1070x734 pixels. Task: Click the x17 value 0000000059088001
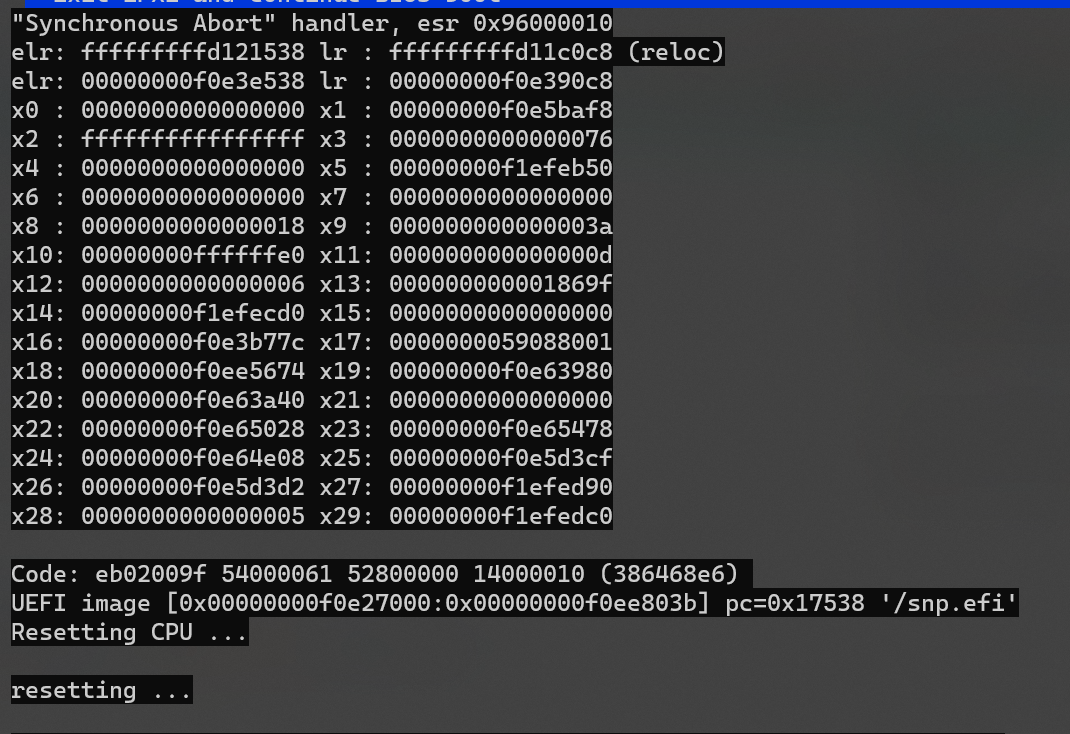coord(500,342)
